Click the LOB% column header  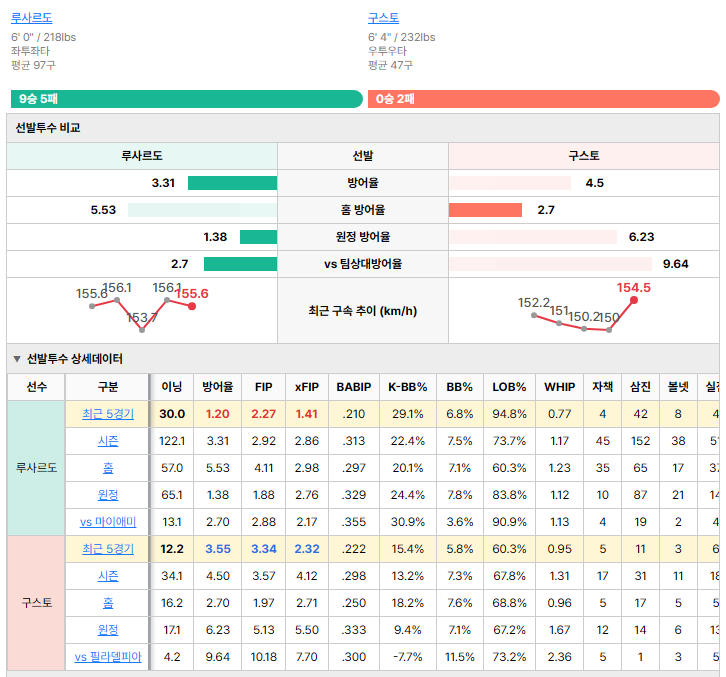click(509, 387)
